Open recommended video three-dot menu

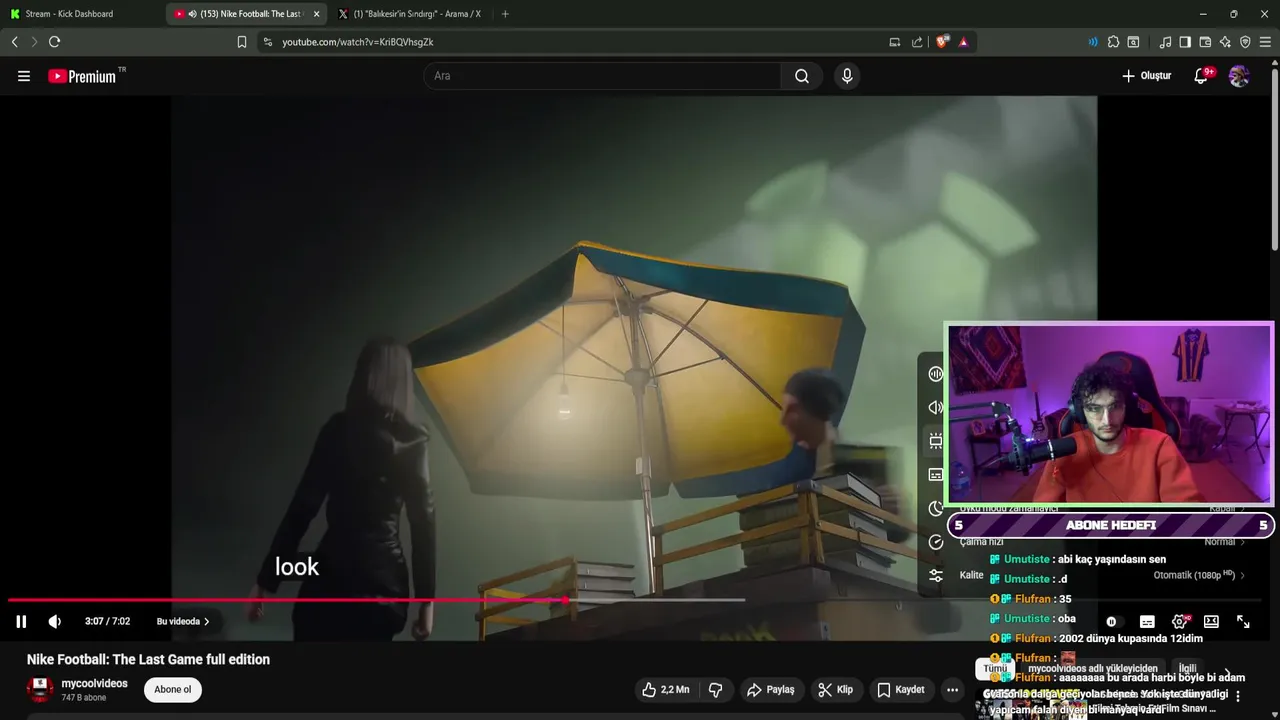coord(1238,696)
